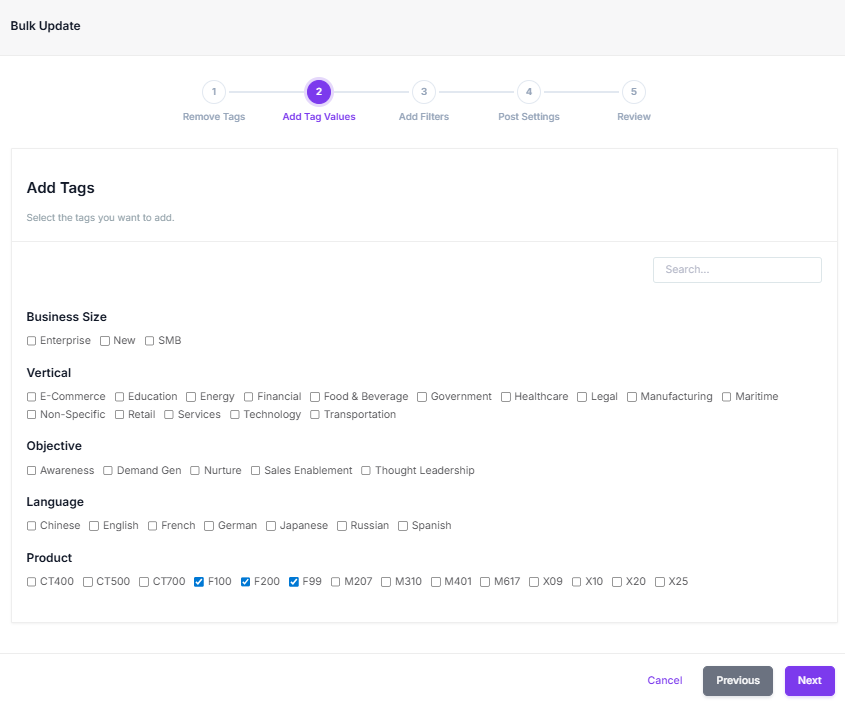Viewport: 845px width, 704px height.
Task: Select the English language tag
Action: [x=94, y=526]
